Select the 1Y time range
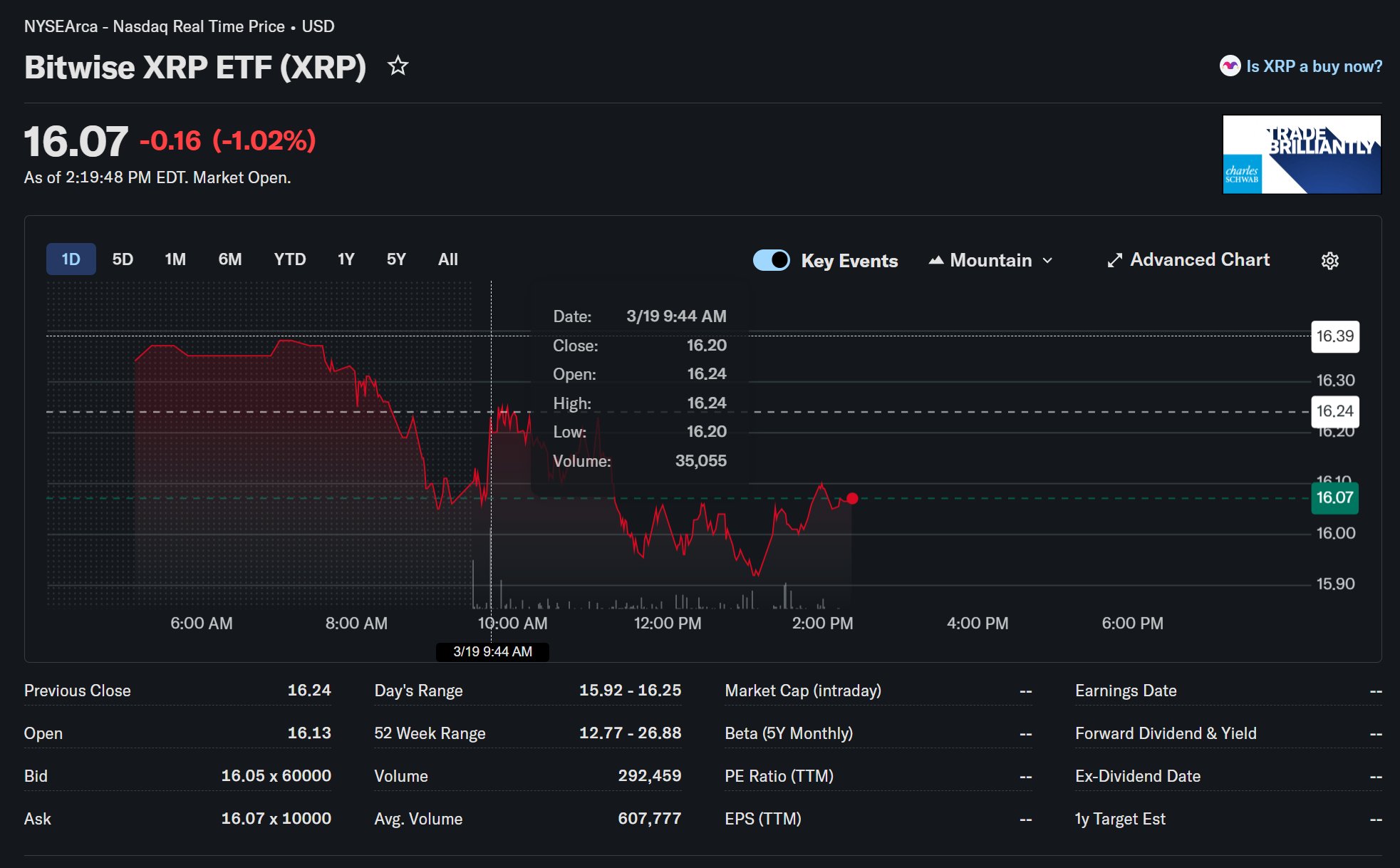Viewport: 1400px width, 868px height. tap(346, 259)
